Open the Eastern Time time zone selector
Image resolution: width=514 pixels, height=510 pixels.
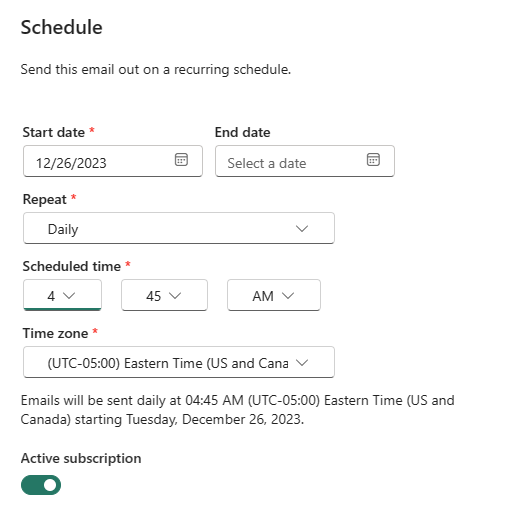[179, 362]
